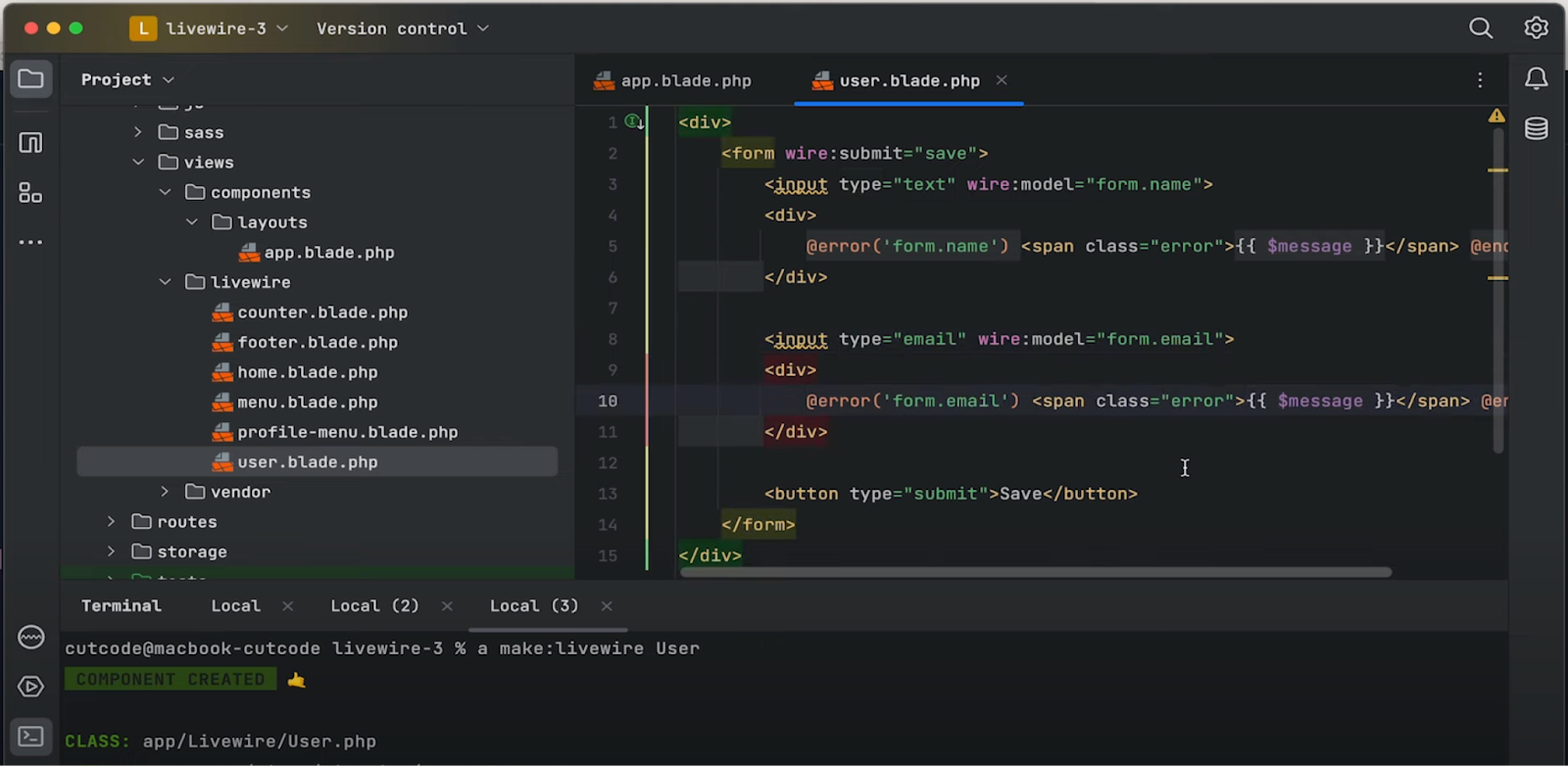Click line number 10 in gutter
The height and width of the screenshot is (766, 1568).
pyautogui.click(x=608, y=401)
